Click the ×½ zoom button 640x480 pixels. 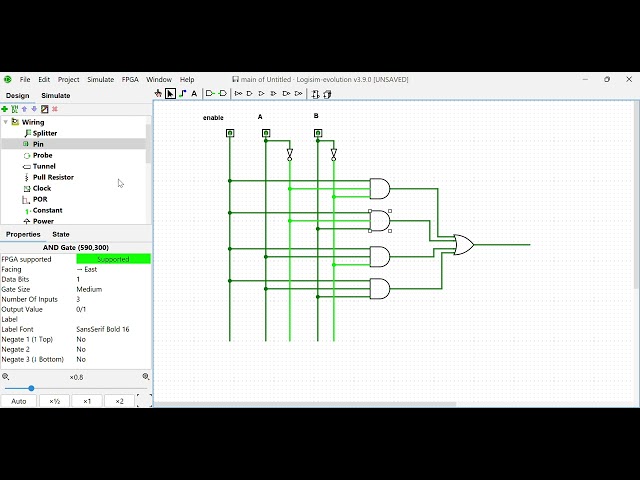point(54,401)
